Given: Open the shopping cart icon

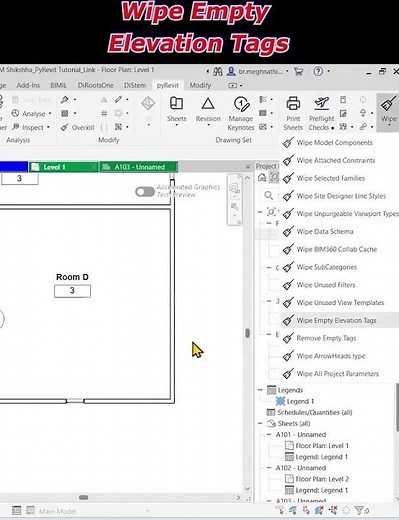Looking at the screenshot, I should [298, 71].
